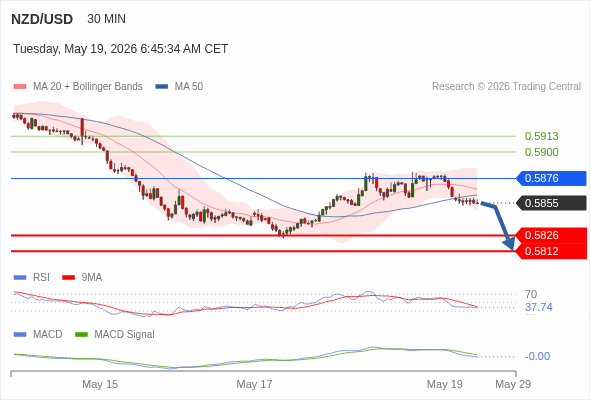Image resolution: width=590 pixels, height=400 pixels.
Task: Click the MACD legend color marker
Action: (20, 335)
